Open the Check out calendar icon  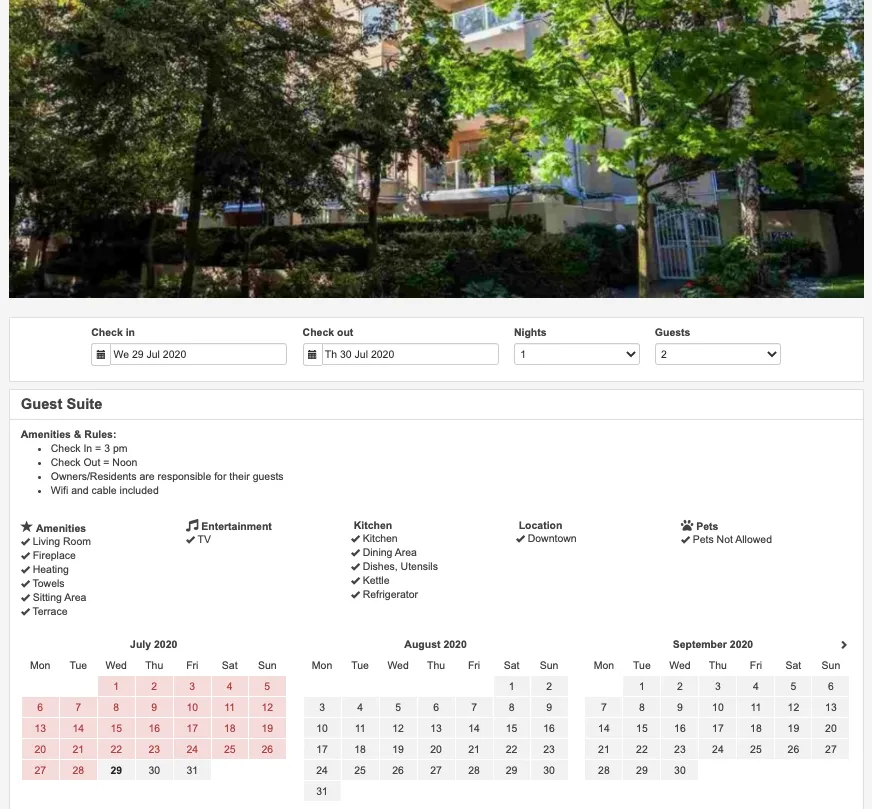point(312,353)
